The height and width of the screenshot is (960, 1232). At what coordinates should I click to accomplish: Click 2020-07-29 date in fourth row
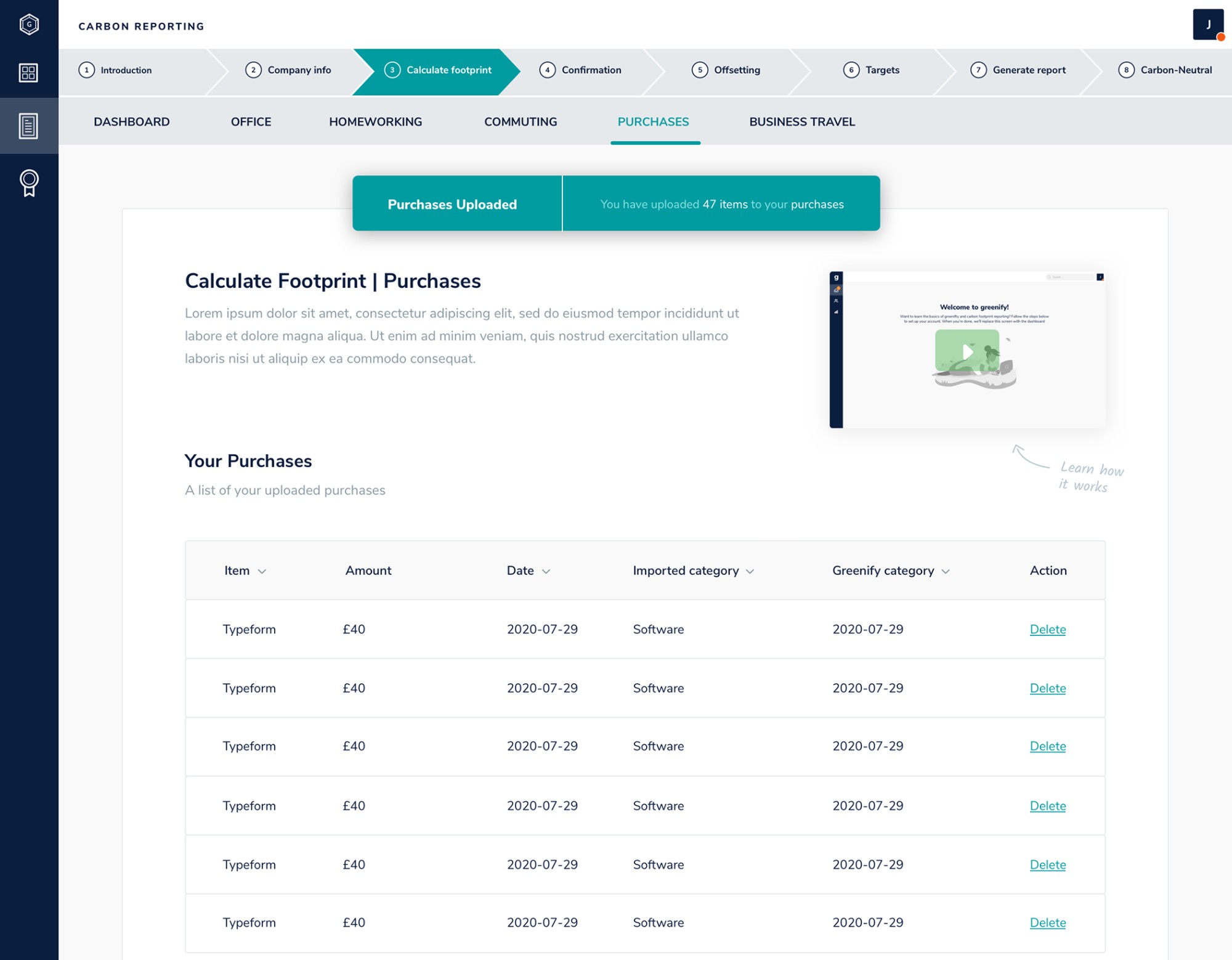coord(542,806)
